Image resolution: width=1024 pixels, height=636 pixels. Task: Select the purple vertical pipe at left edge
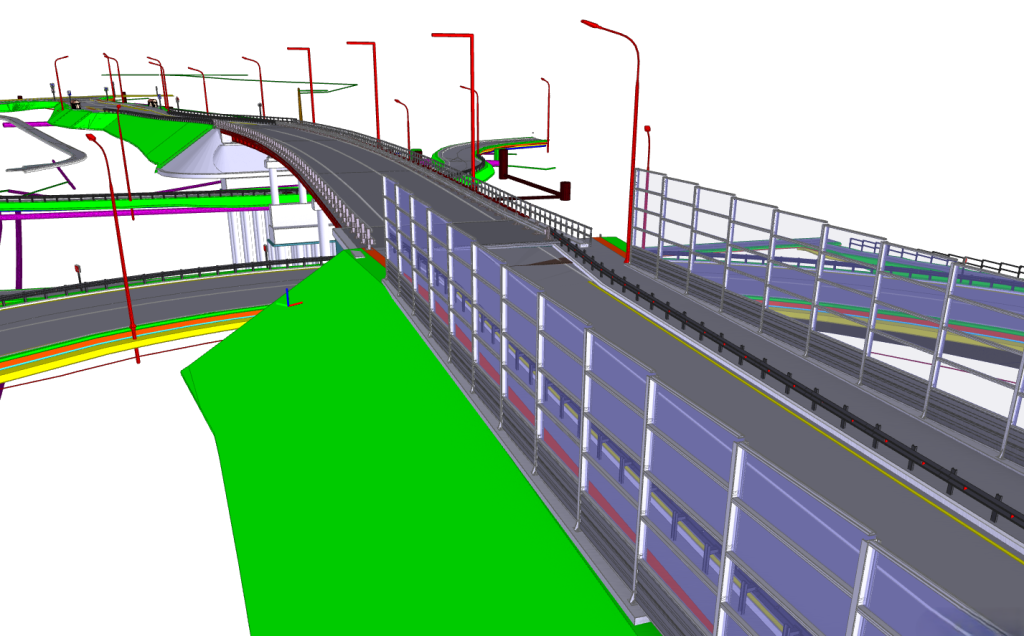click(x=18, y=250)
